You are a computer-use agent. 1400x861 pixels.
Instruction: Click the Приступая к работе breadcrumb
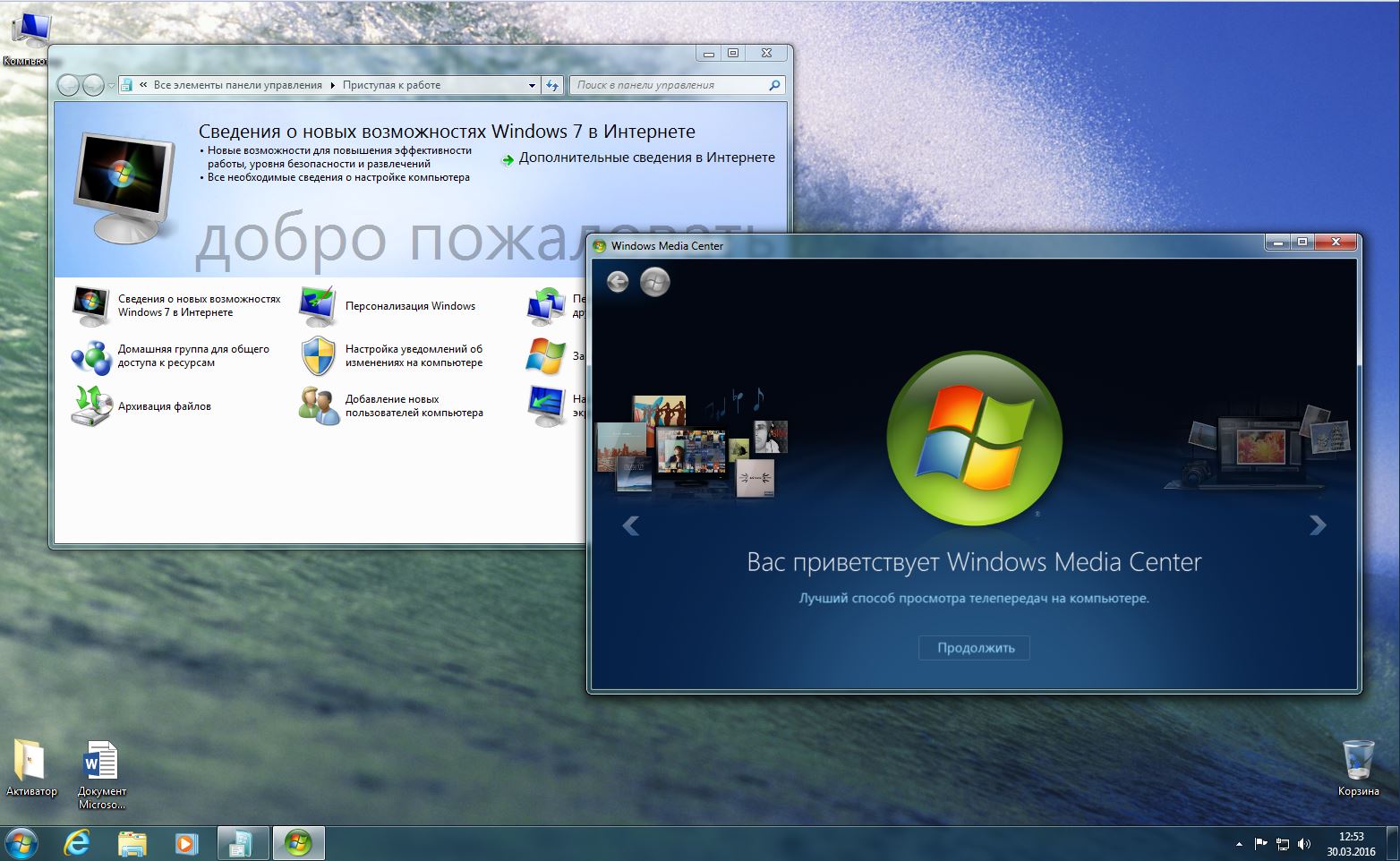click(x=391, y=86)
